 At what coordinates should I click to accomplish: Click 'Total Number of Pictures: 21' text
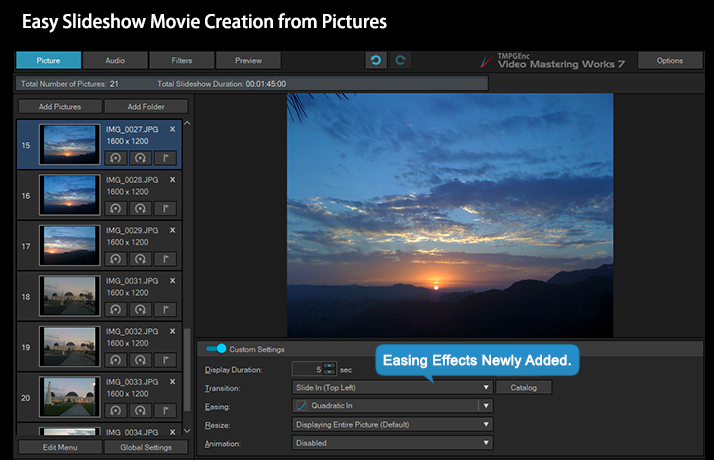[70, 84]
